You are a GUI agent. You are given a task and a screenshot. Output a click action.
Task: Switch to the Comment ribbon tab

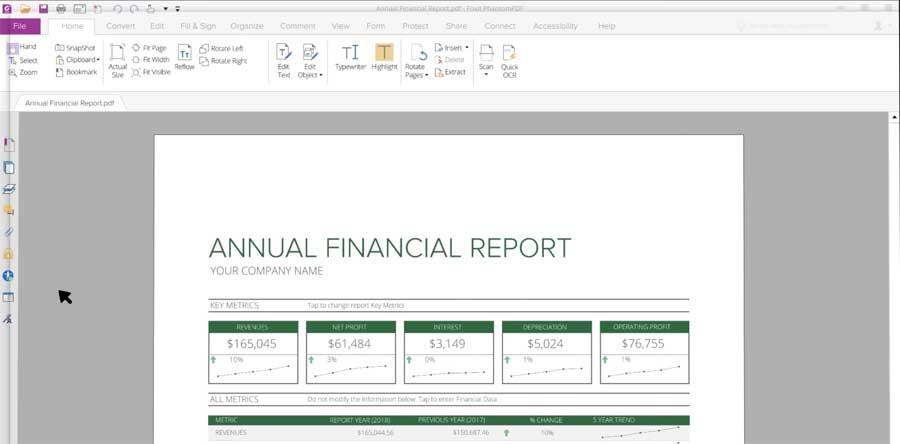click(297, 26)
